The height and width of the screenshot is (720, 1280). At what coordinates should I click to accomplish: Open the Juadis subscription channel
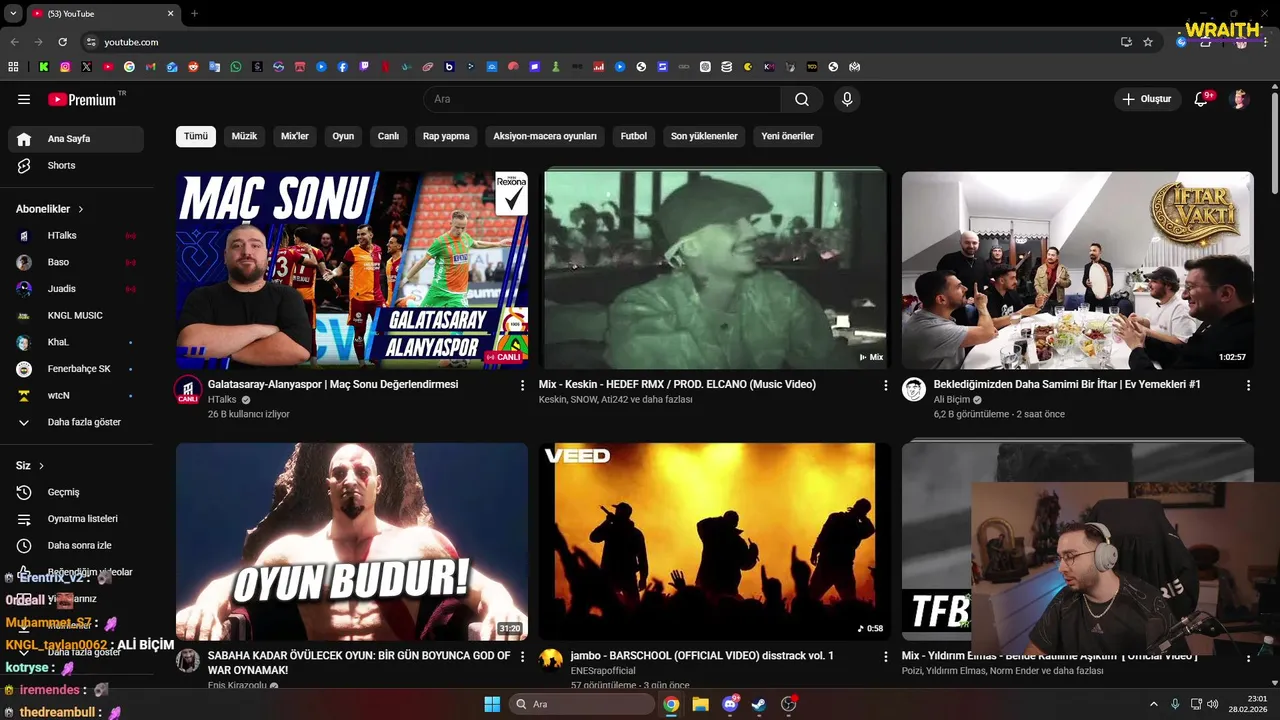pos(76,289)
